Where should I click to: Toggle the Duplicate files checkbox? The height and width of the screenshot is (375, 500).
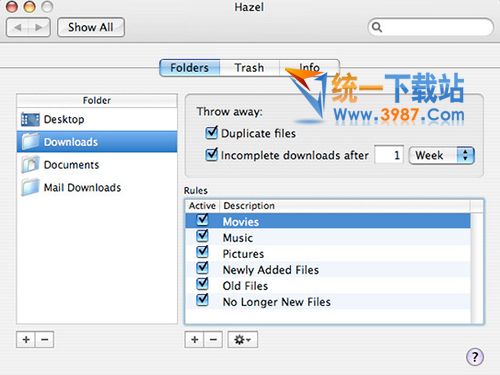212,133
